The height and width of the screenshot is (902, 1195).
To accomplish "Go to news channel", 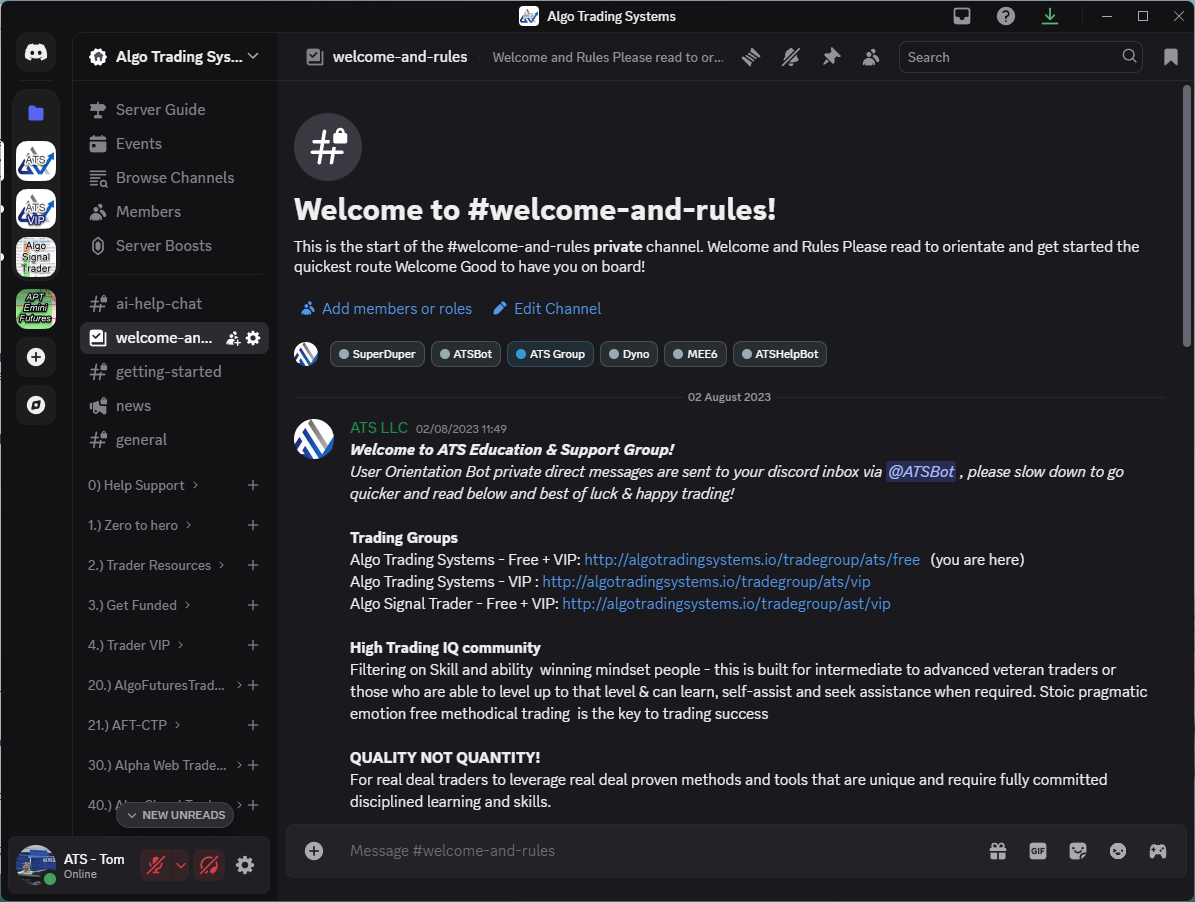I will coord(175,406).
